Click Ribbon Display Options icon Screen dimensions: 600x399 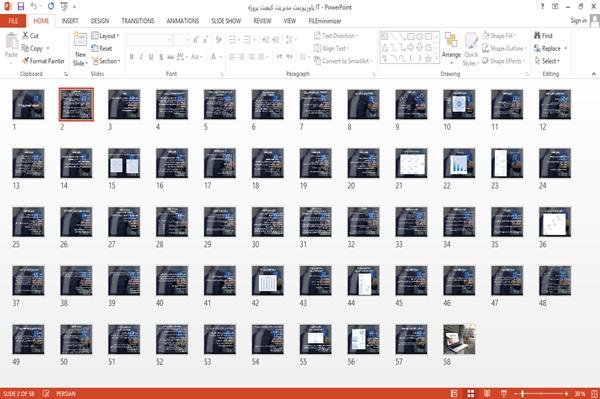tap(555, 7)
